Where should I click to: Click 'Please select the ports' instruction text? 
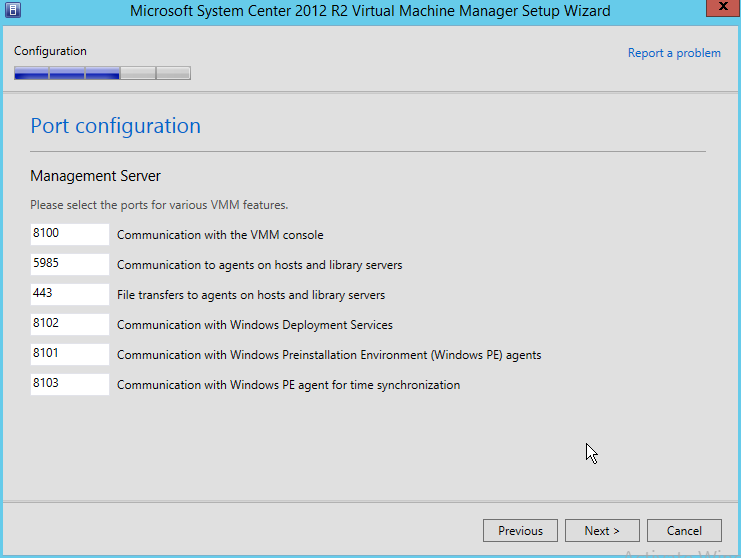tap(159, 205)
